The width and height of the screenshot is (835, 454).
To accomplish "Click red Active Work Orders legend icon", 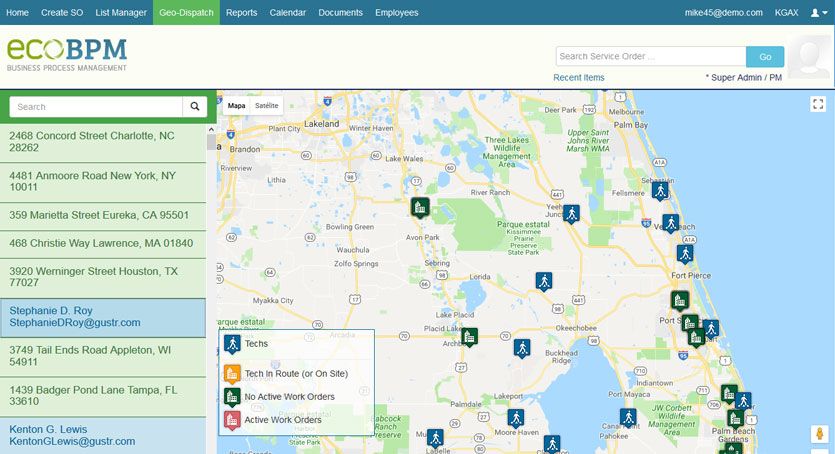I will [232, 420].
